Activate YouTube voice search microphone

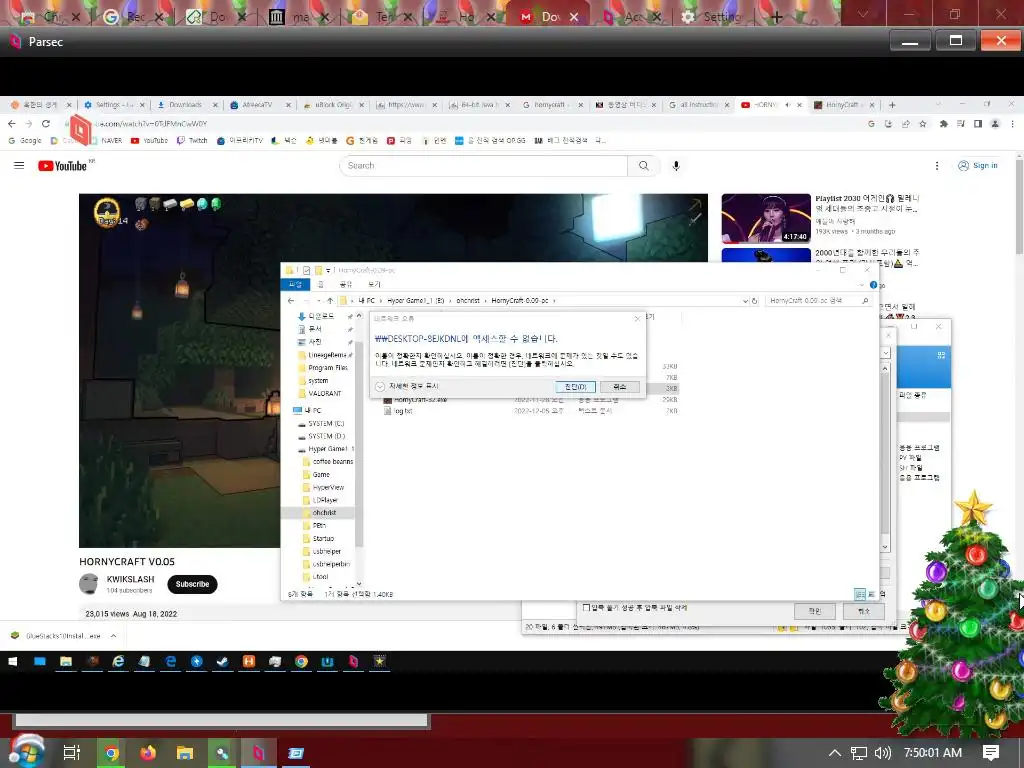[676, 166]
